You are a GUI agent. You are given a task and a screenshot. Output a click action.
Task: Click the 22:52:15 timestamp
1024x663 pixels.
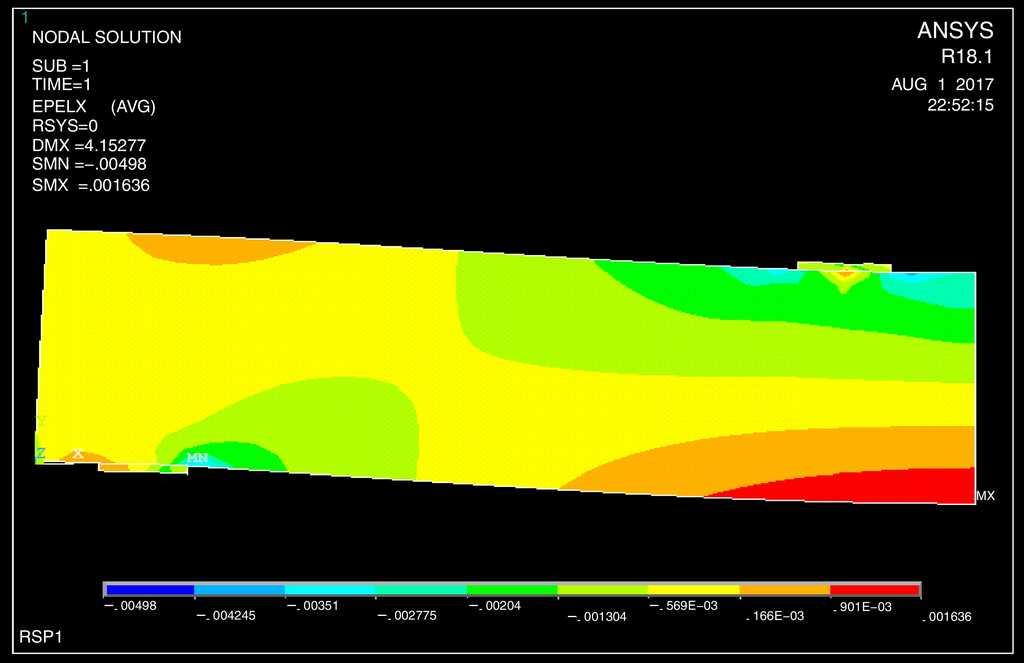[x=960, y=105]
